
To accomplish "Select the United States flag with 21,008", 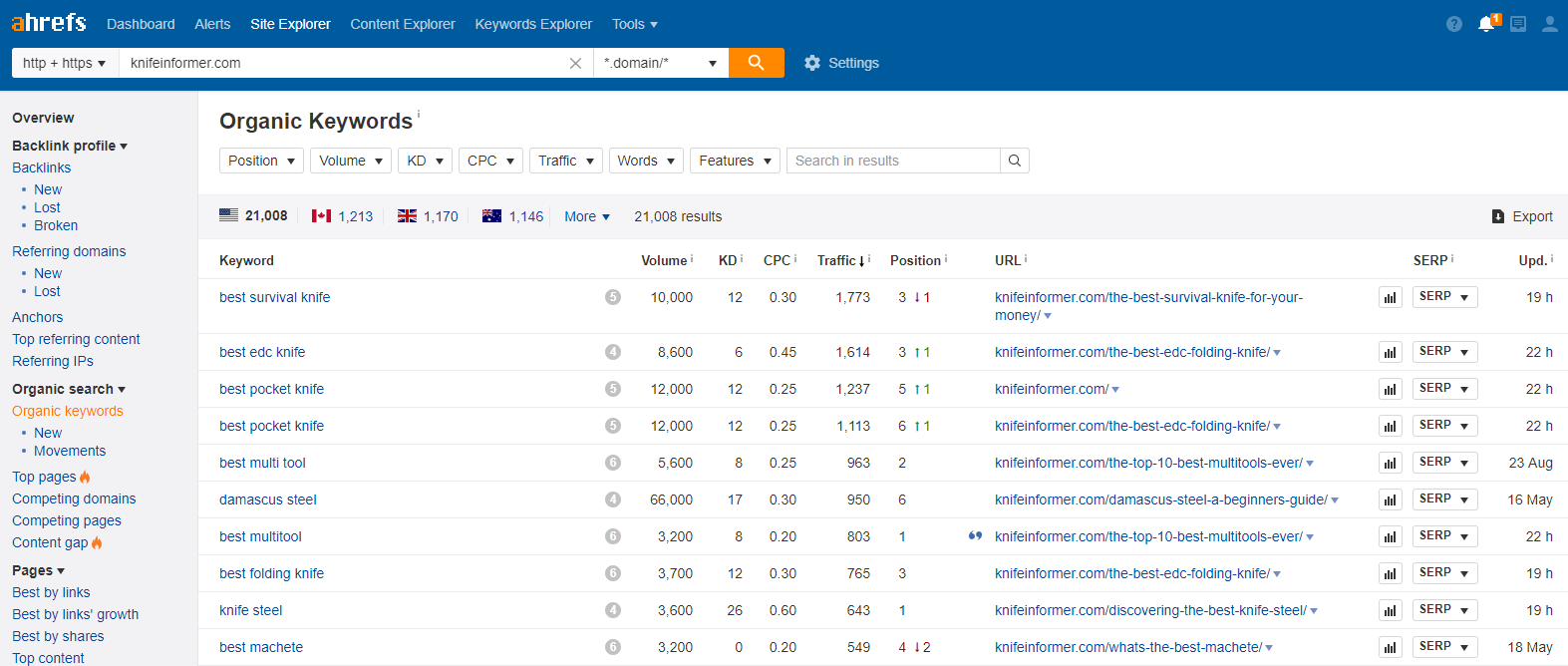I will coord(253,215).
